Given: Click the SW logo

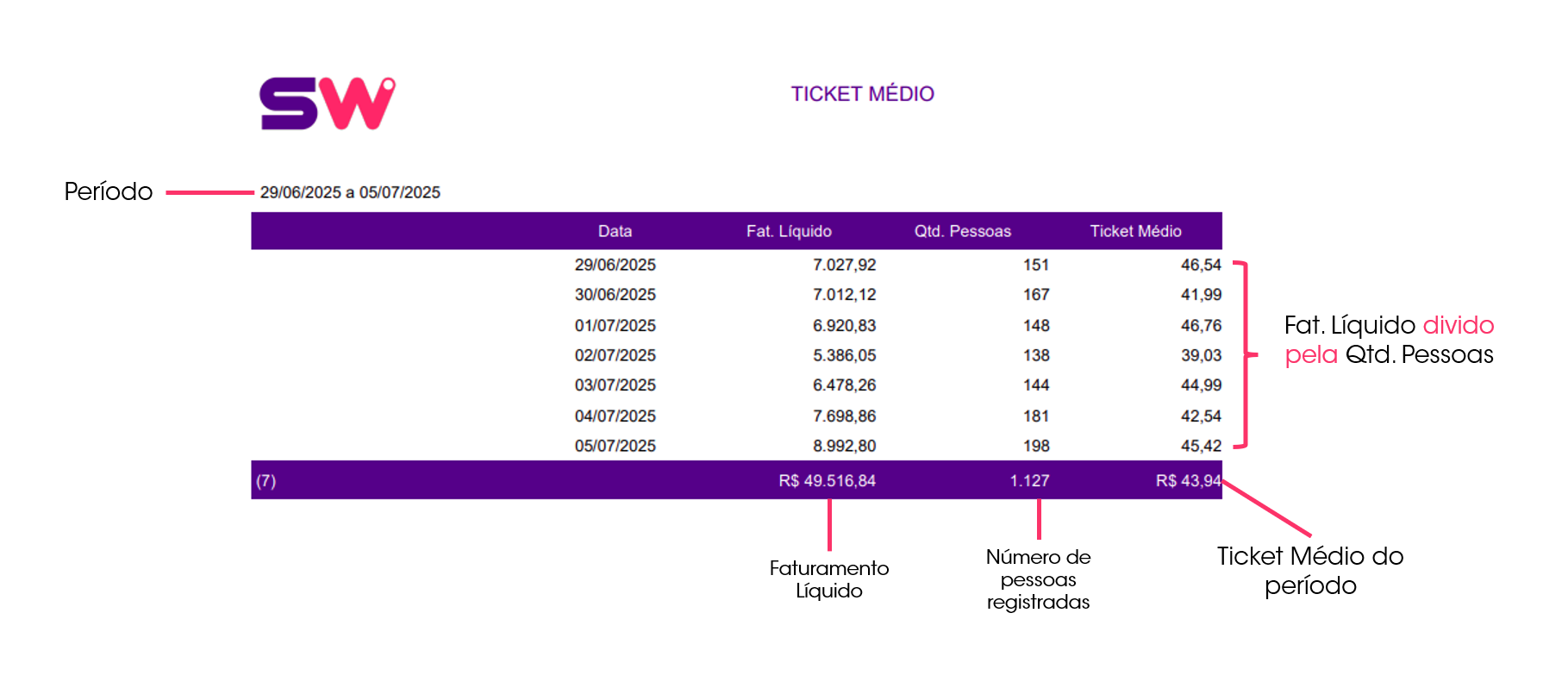Looking at the screenshot, I should tap(328, 103).
